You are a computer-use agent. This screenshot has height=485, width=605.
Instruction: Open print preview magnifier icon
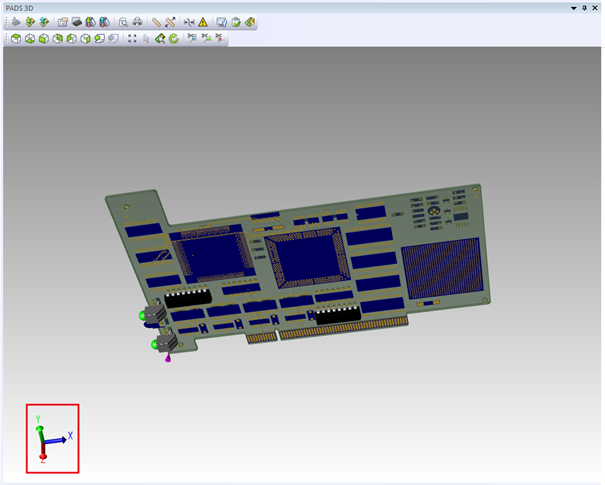coord(123,22)
